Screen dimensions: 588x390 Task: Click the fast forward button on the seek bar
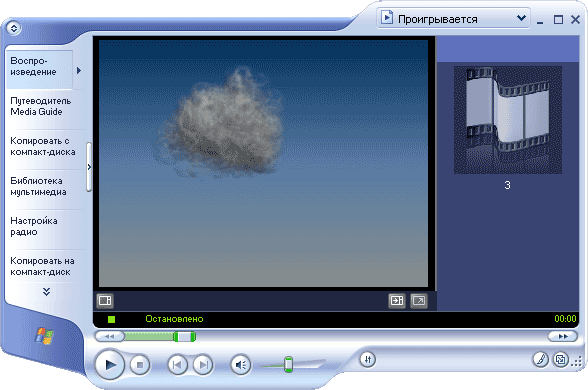[x=563, y=336]
